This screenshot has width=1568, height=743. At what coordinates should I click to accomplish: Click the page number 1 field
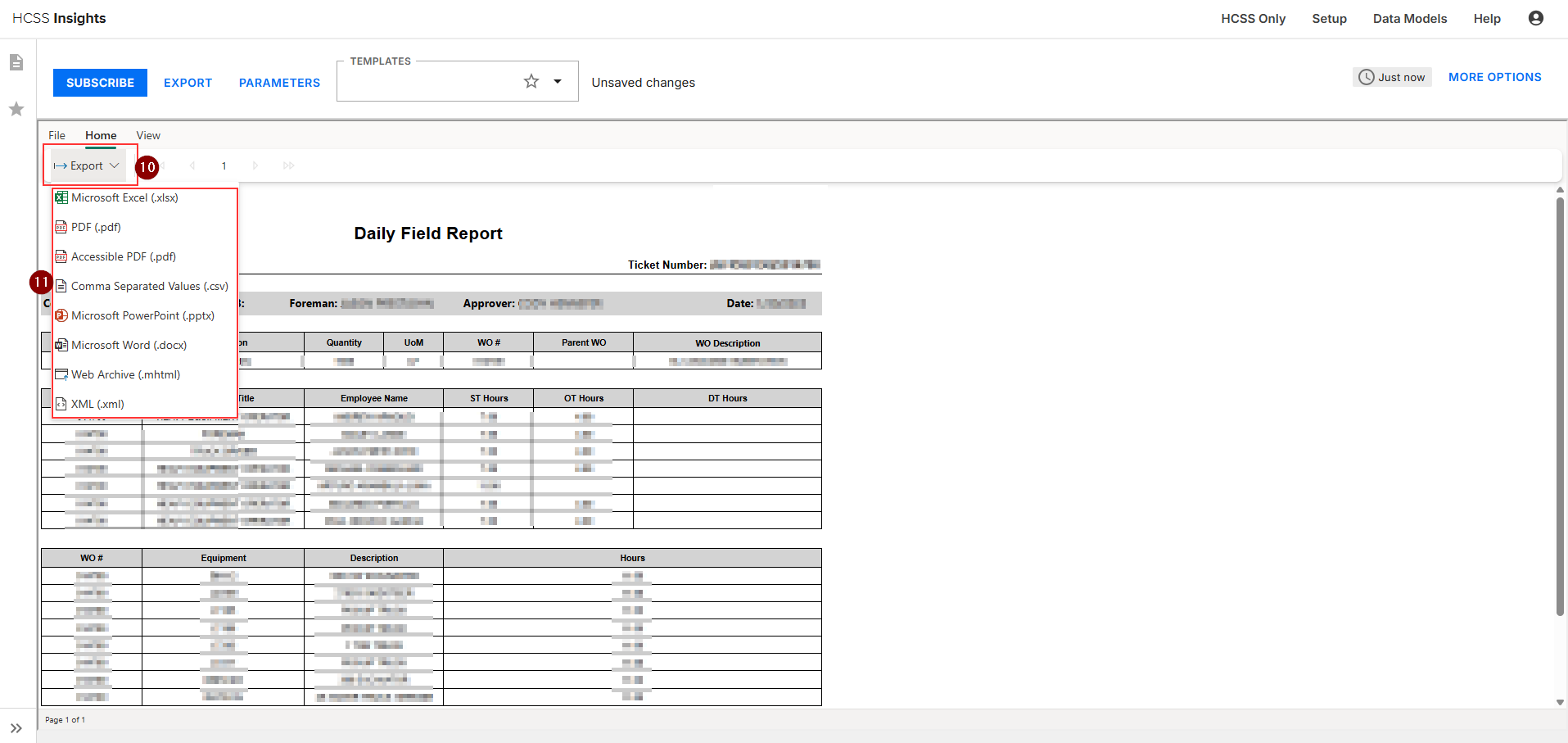[x=224, y=165]
